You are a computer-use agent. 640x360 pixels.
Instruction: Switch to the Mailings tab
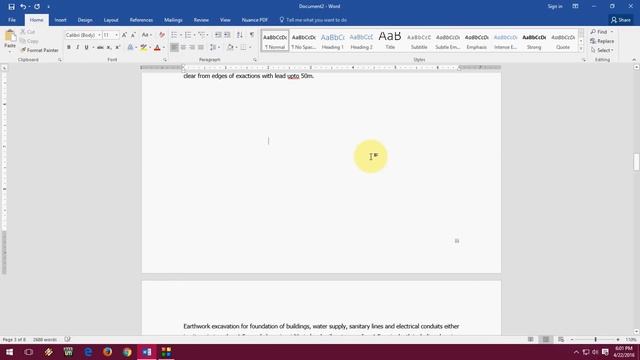click(173, 20)
